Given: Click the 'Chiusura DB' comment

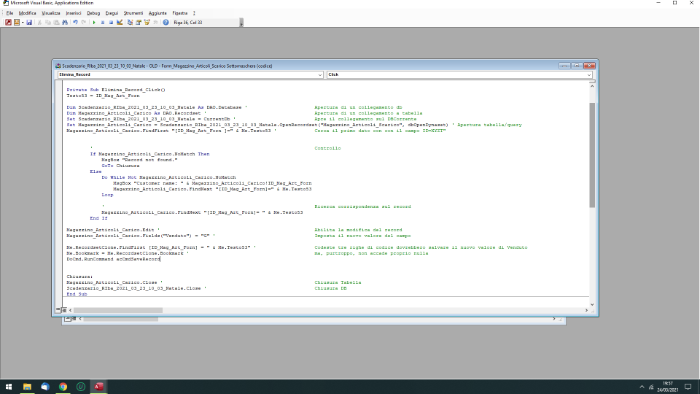Looking at the screenshot, I should (x=330, y=288).
